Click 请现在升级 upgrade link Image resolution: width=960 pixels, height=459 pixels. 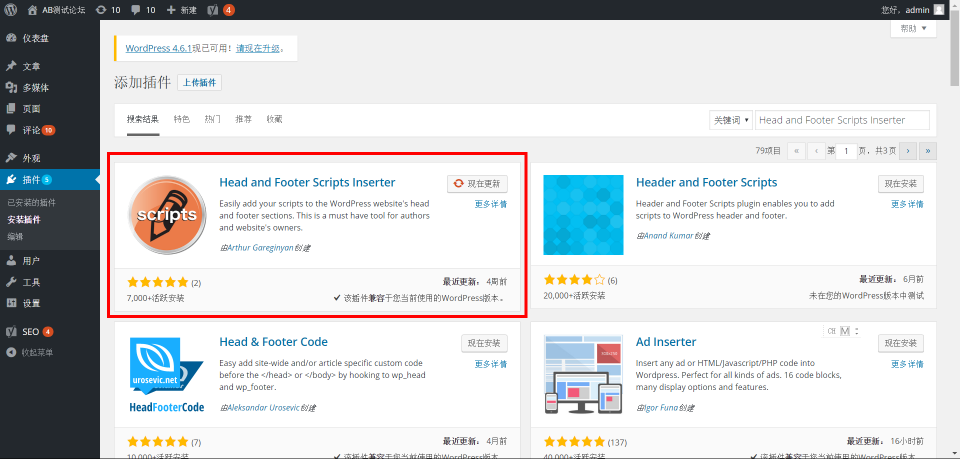tap(258, 48)
